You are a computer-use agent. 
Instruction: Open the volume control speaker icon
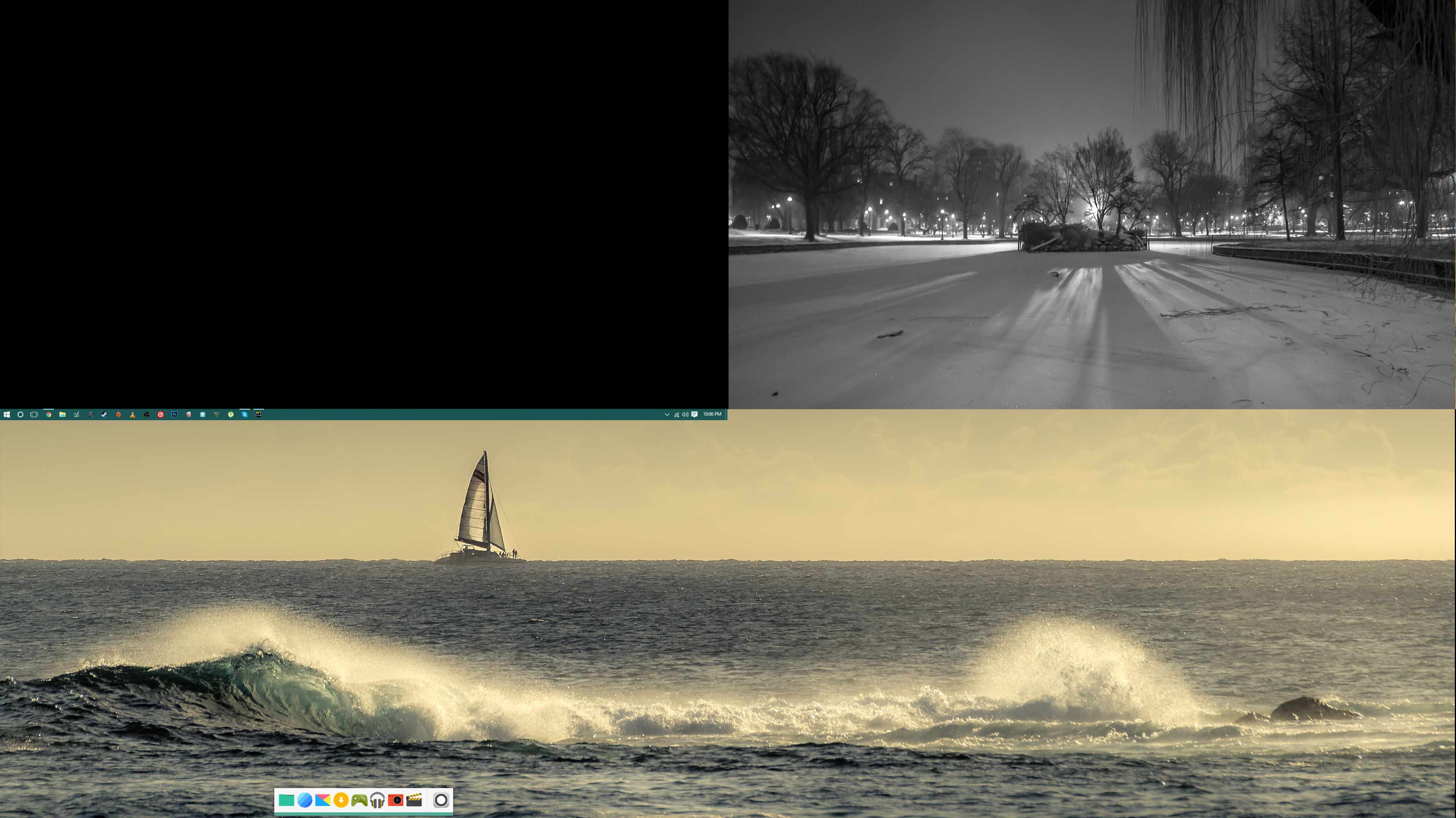pos(685,414)
